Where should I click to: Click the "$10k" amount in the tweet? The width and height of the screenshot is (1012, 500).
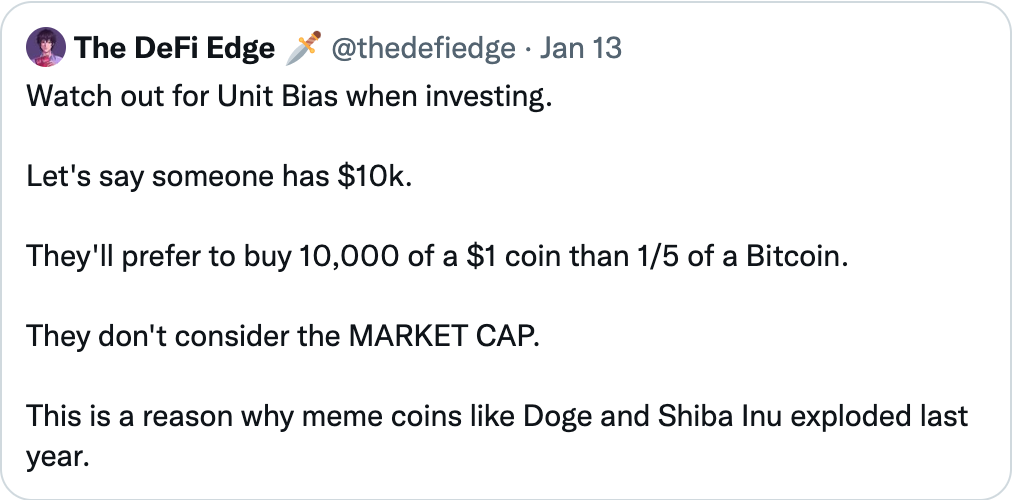[x=374, y=176]
